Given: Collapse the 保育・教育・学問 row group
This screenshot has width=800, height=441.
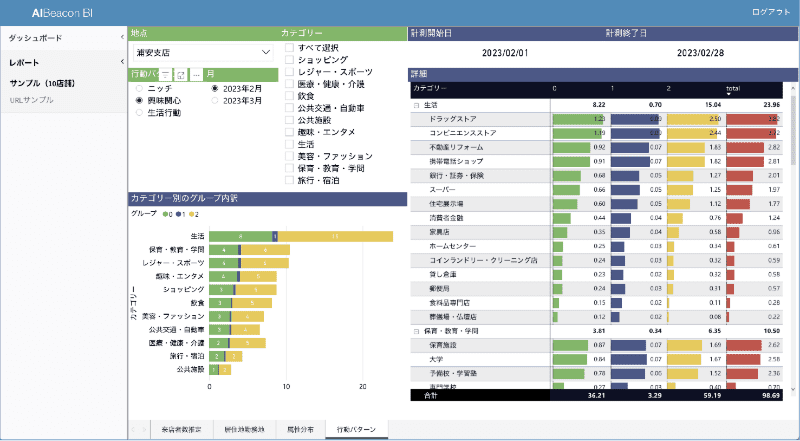Looking at the screenshot, I should point(416,330).
